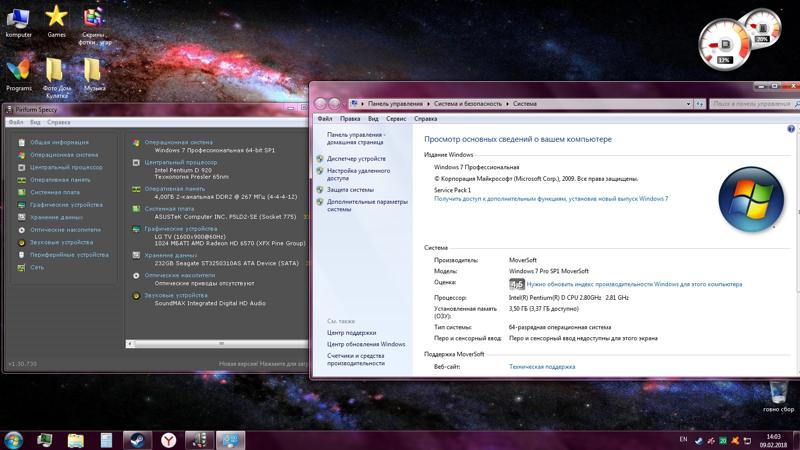Image resolution: width=800 pixels, height=450 pixels.
Task: Open Справка menu in Speccy
Action: (x=58, y=122)
